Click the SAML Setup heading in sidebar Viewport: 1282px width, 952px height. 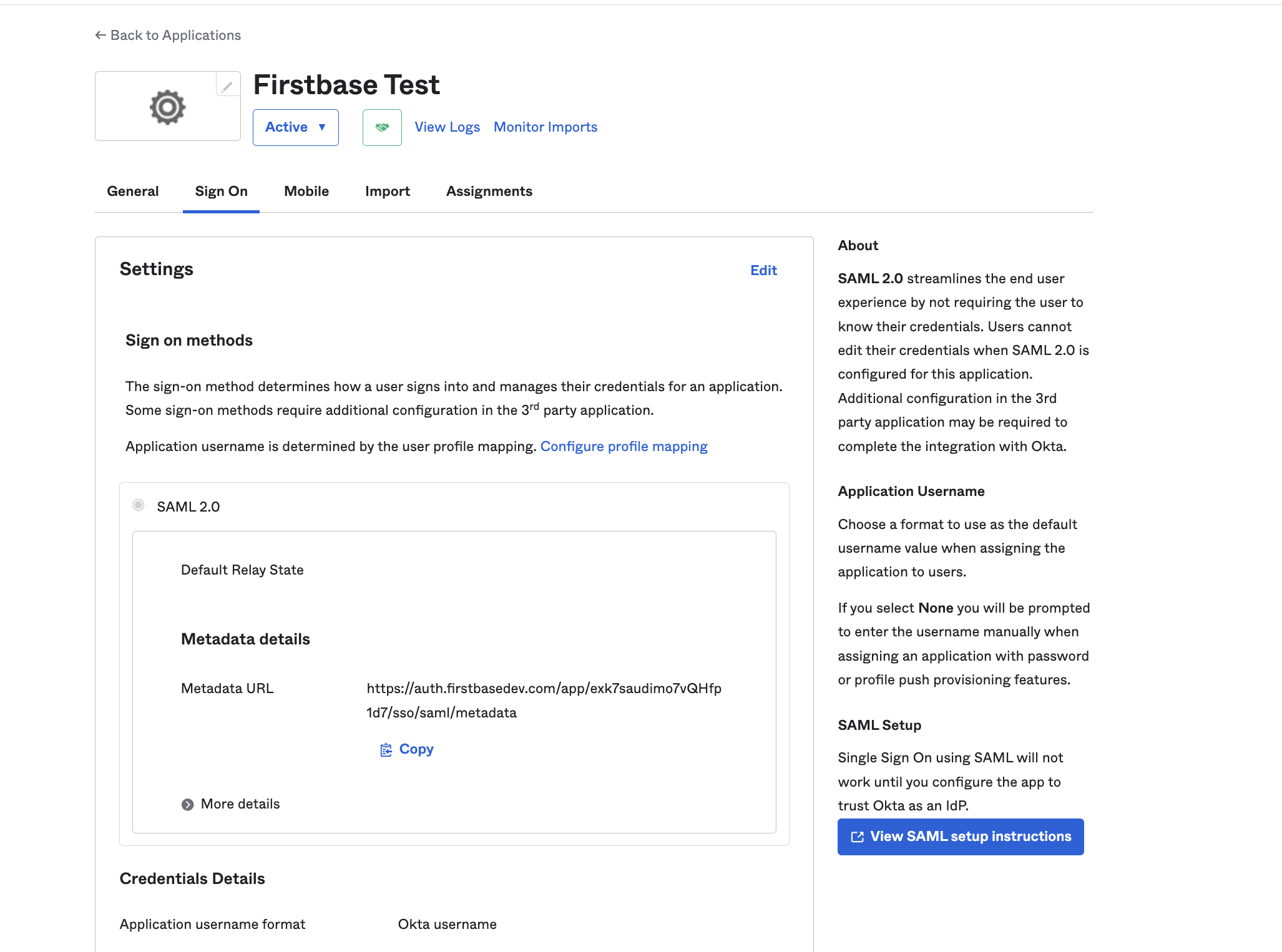(x=879, y=726)
